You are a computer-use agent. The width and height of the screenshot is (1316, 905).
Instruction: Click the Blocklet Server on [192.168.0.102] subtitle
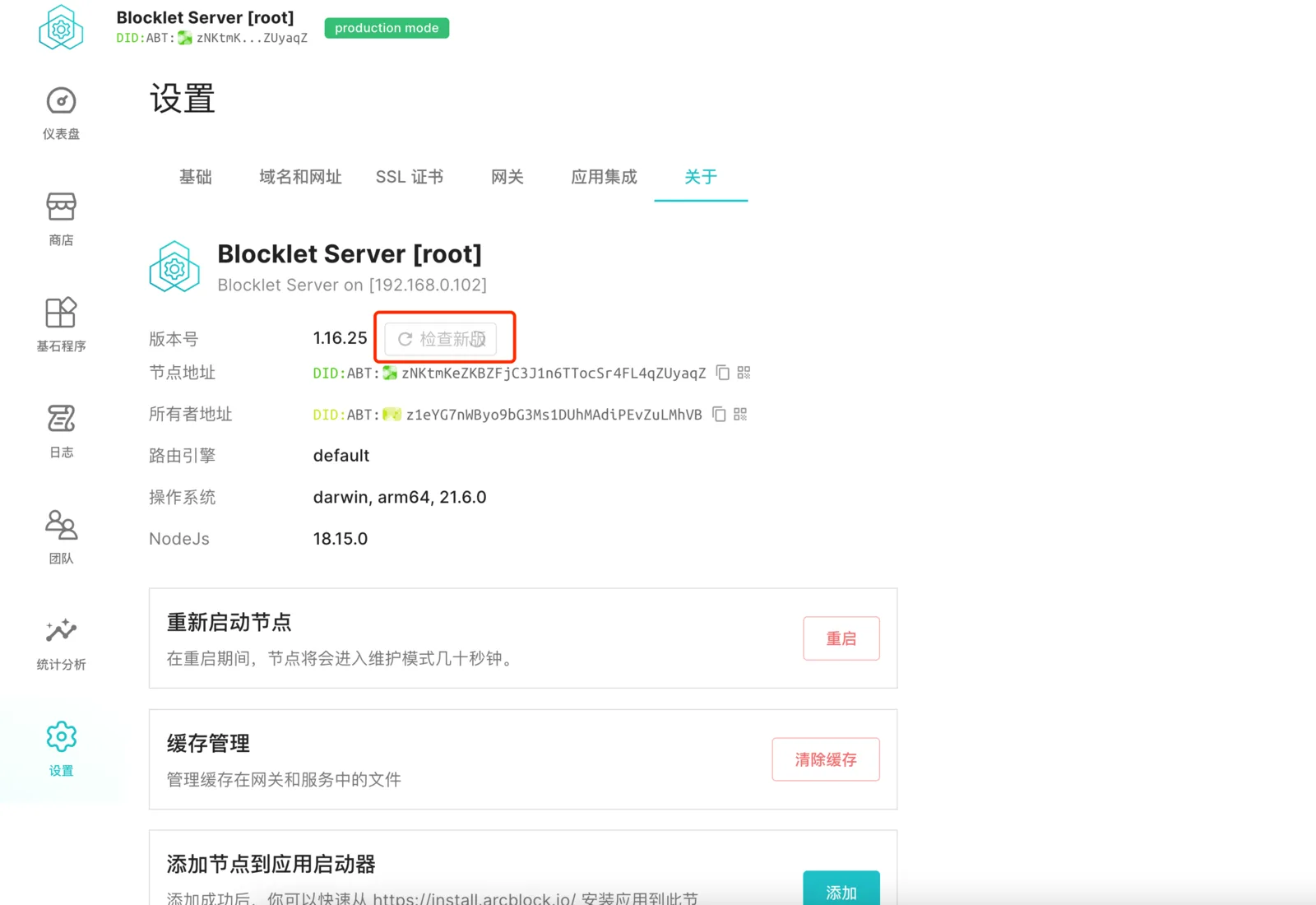click(352, 285)
